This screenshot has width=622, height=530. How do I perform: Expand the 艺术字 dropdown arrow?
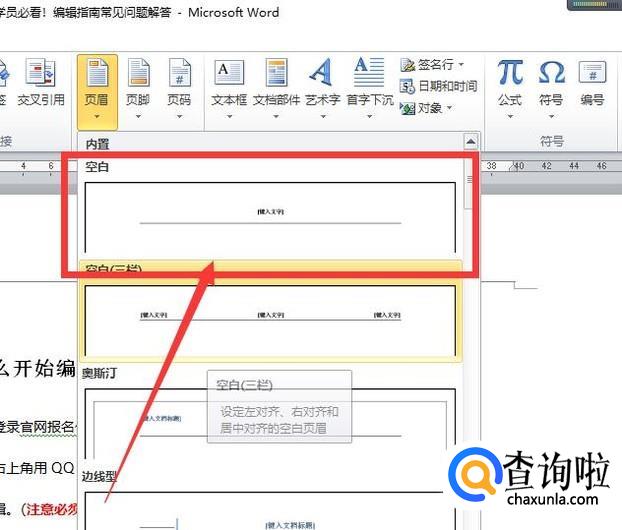(x=323, y=116)
